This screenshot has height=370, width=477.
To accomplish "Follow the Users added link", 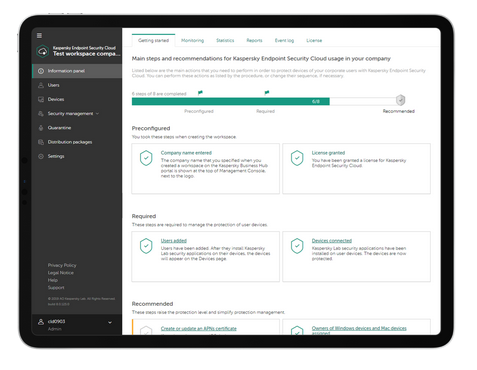I will (x=174, y=241).
